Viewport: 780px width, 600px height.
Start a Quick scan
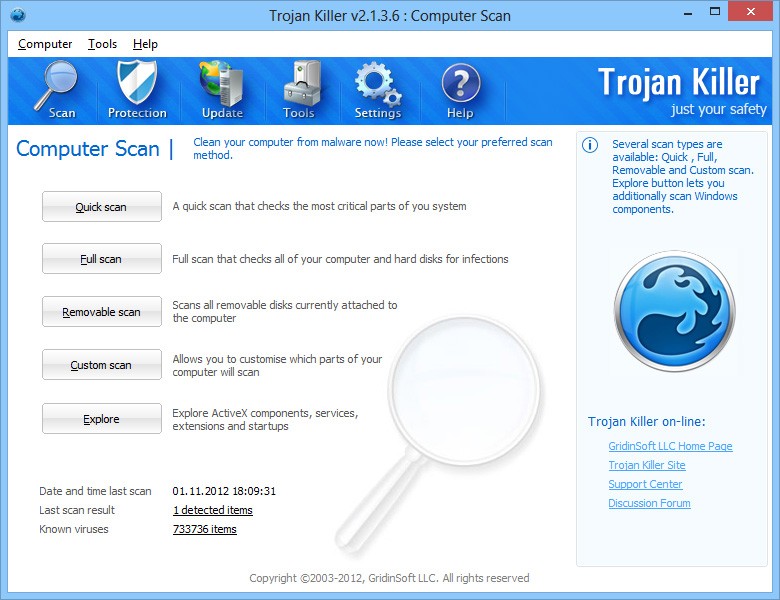(101, 206)
